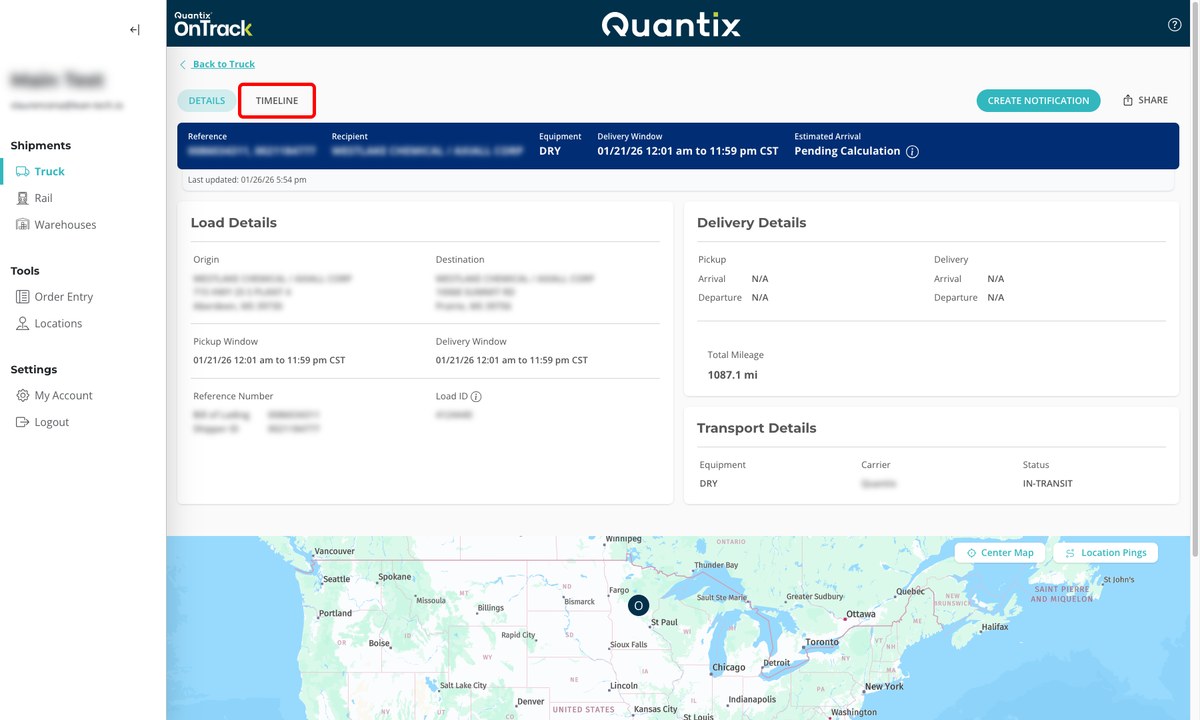Click the Create Notification button

click(x=1038, y=101)
